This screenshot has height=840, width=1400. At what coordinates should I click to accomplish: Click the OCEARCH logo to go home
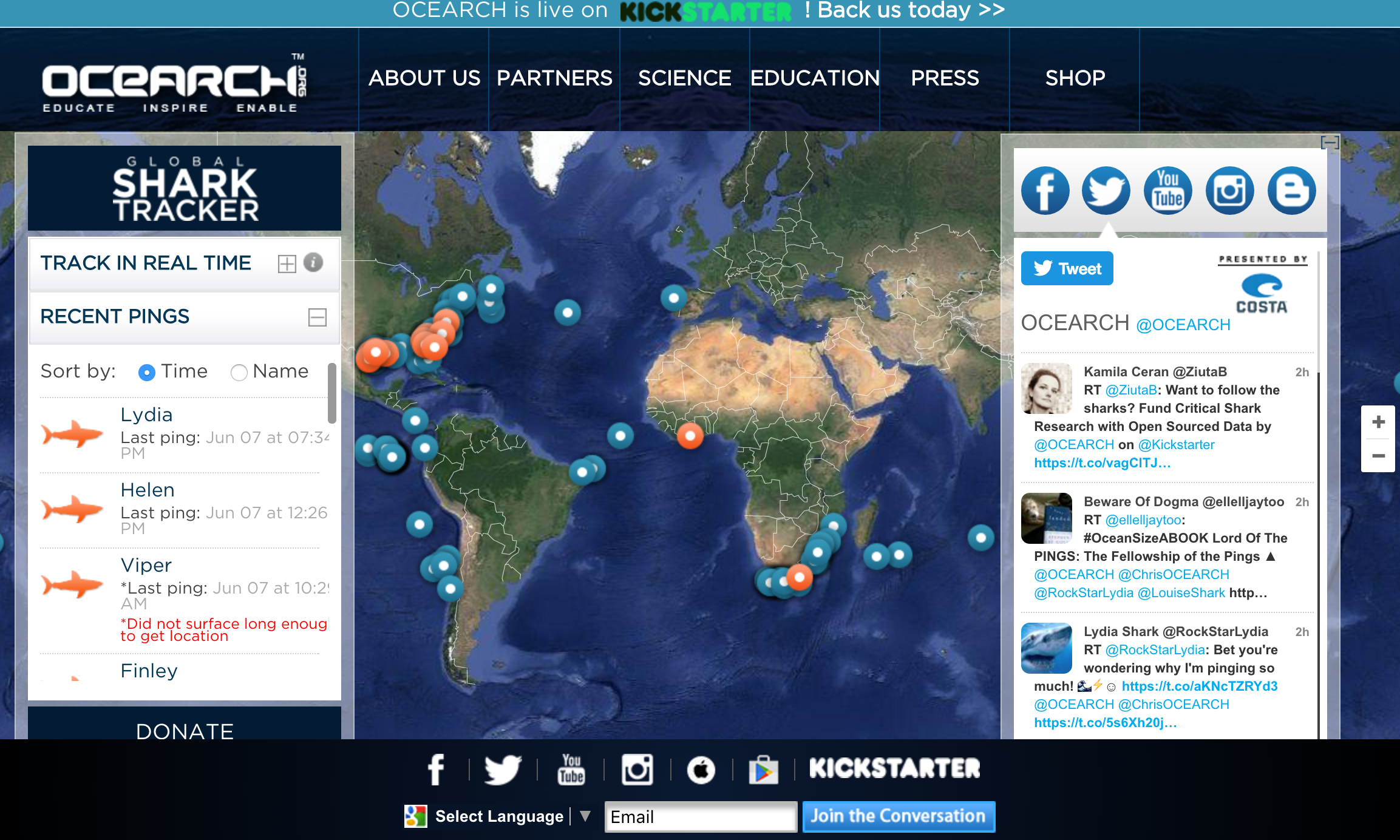[x=175, y=83]
